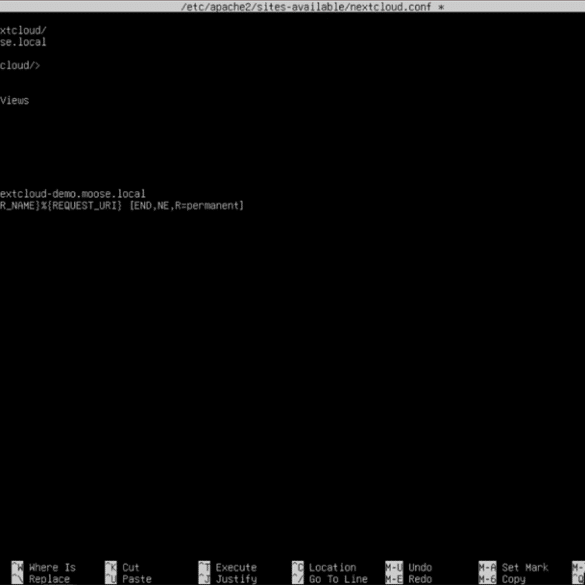The width and height of the screenshot is (585, 585).
Task: Click the 'cloud/>' text line
Action: (x=20, y=65)
